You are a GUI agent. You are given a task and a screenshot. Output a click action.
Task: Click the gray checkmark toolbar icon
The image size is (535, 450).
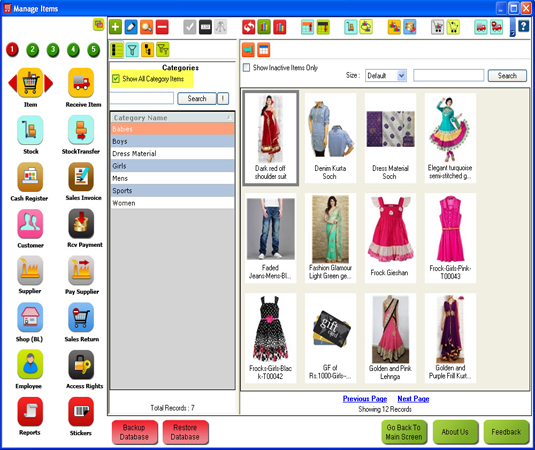190,27
